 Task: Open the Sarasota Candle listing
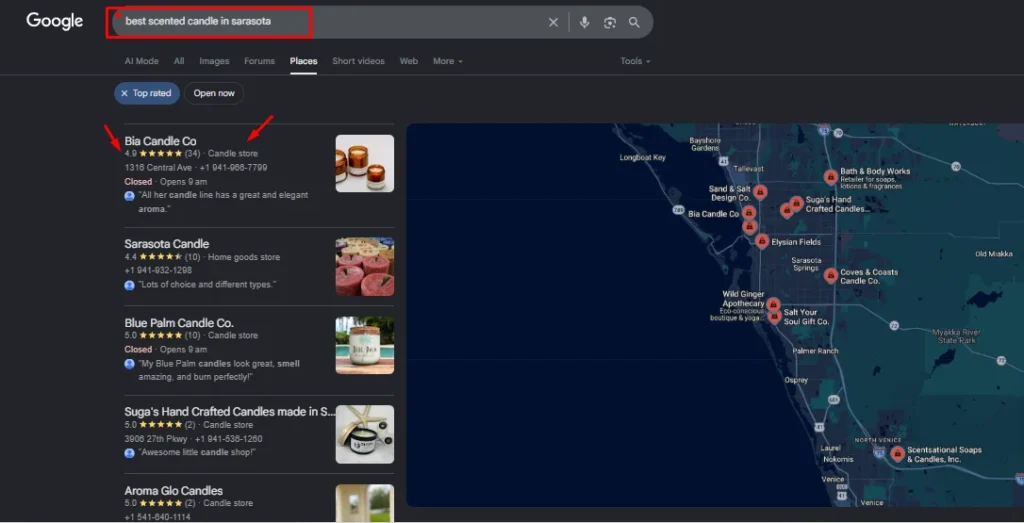[x=167, y=244]
